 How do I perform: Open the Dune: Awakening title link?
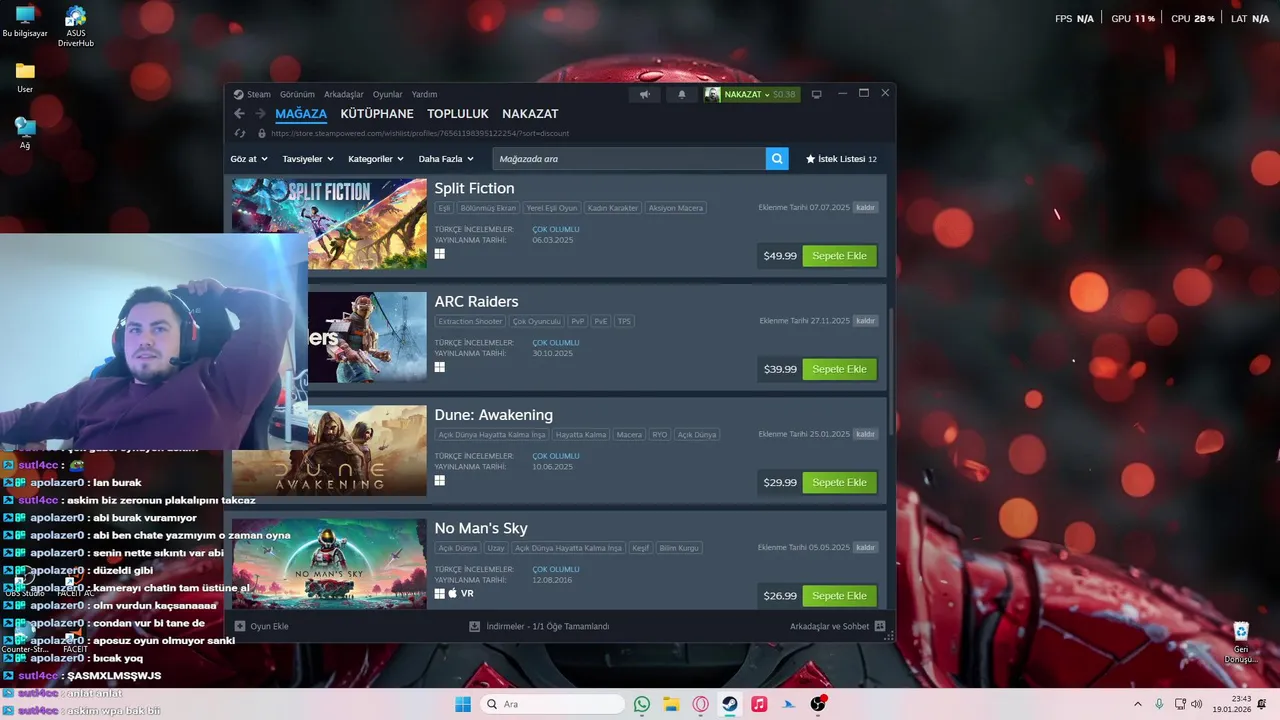click(493, 415)
